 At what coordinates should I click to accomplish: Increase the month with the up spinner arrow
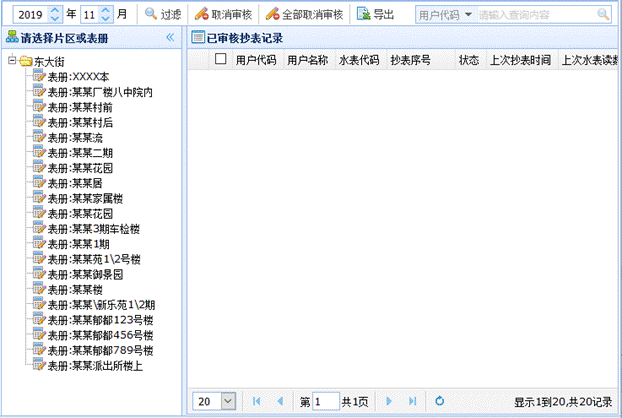click(x=105, y=10)
